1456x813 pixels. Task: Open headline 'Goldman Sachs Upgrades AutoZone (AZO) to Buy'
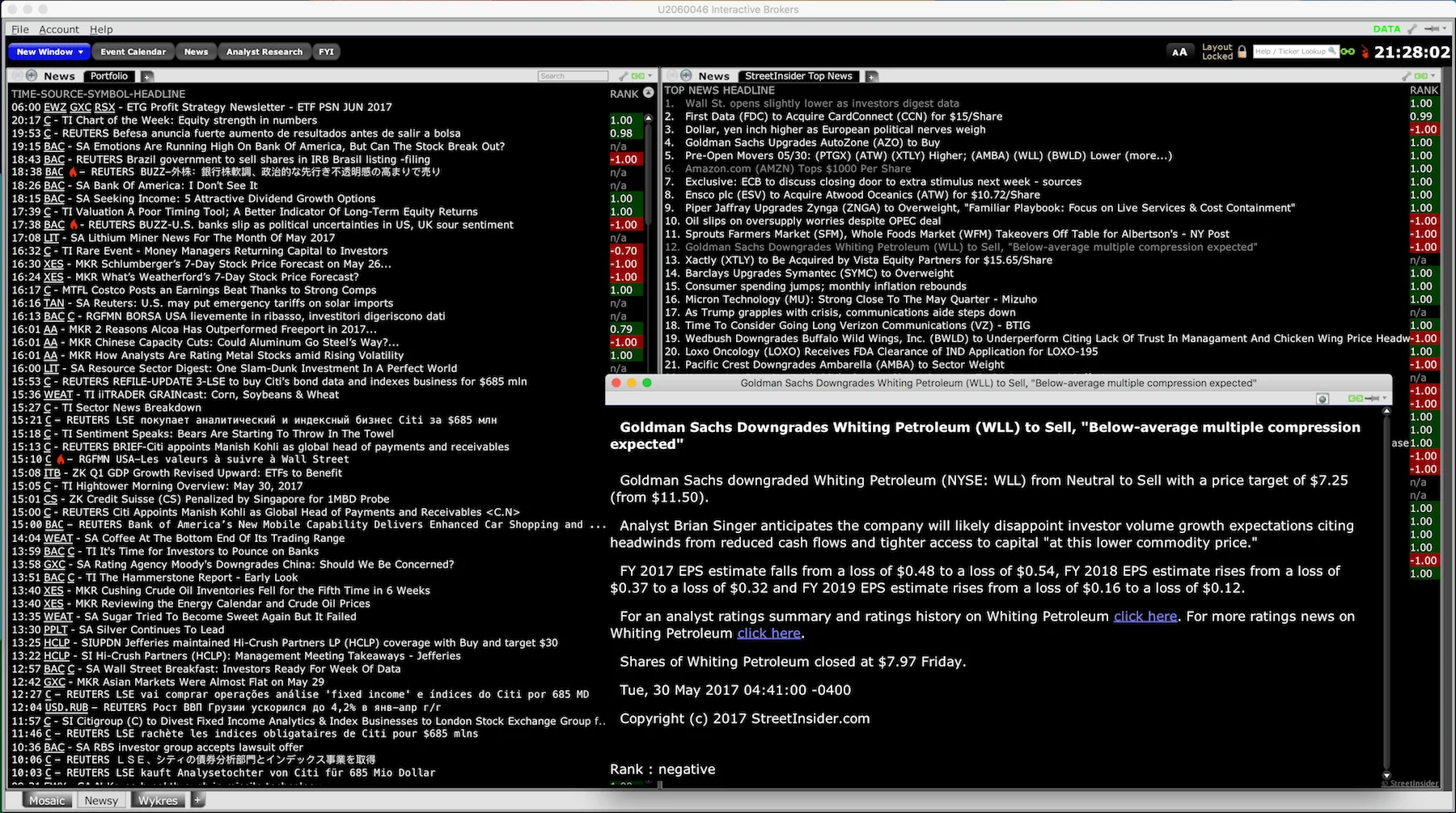click(812, 142)
